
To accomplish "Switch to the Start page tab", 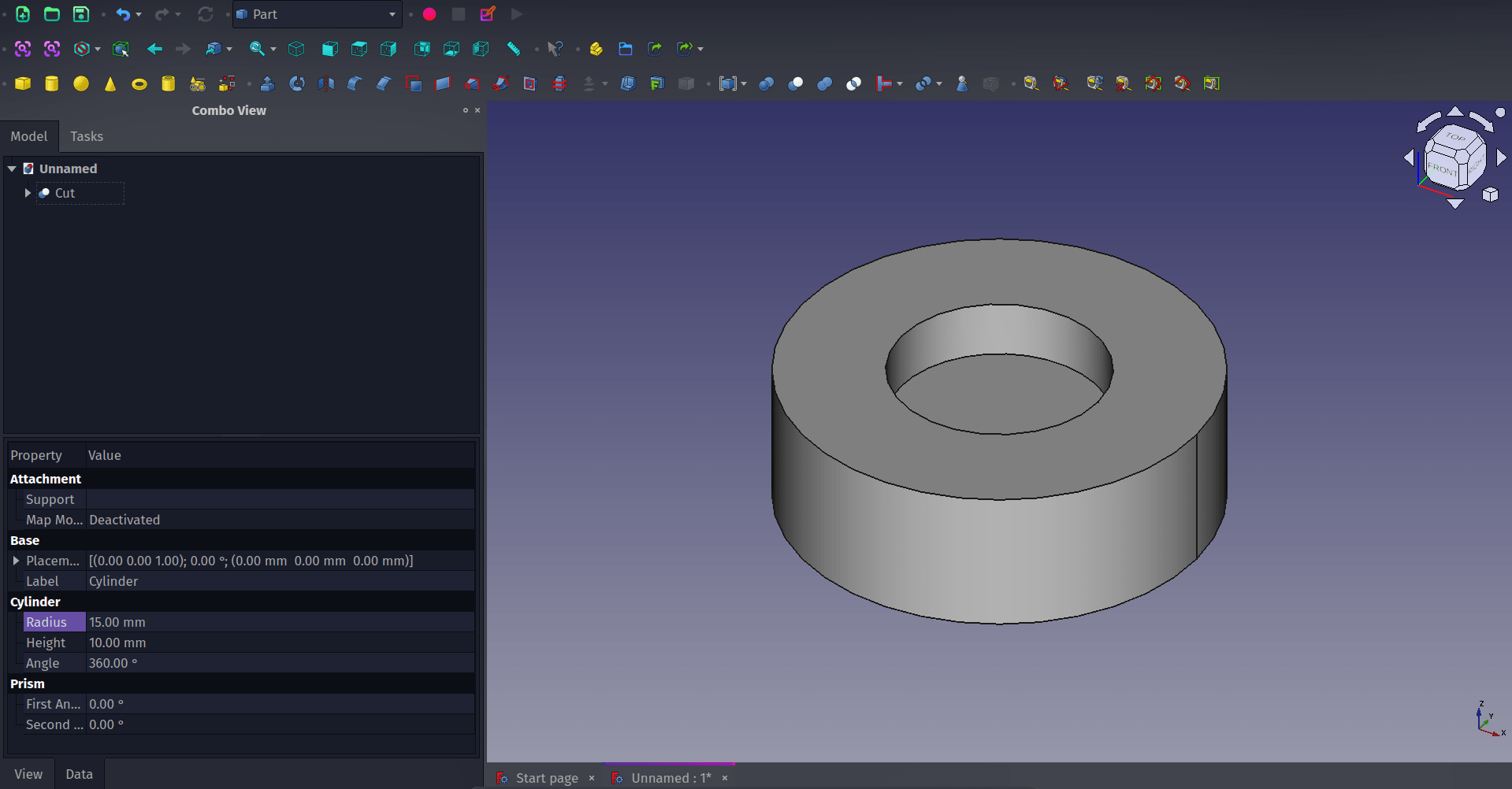I will [x=546, y=778].
